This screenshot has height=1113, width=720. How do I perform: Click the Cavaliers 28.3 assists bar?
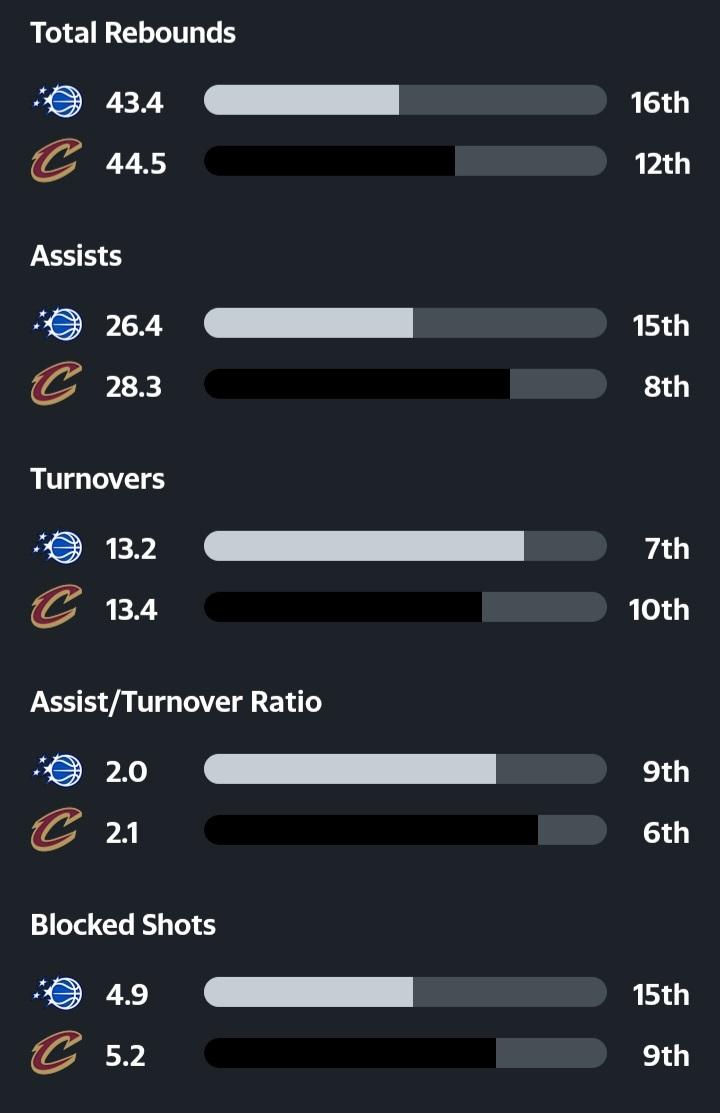pos(405,385)
